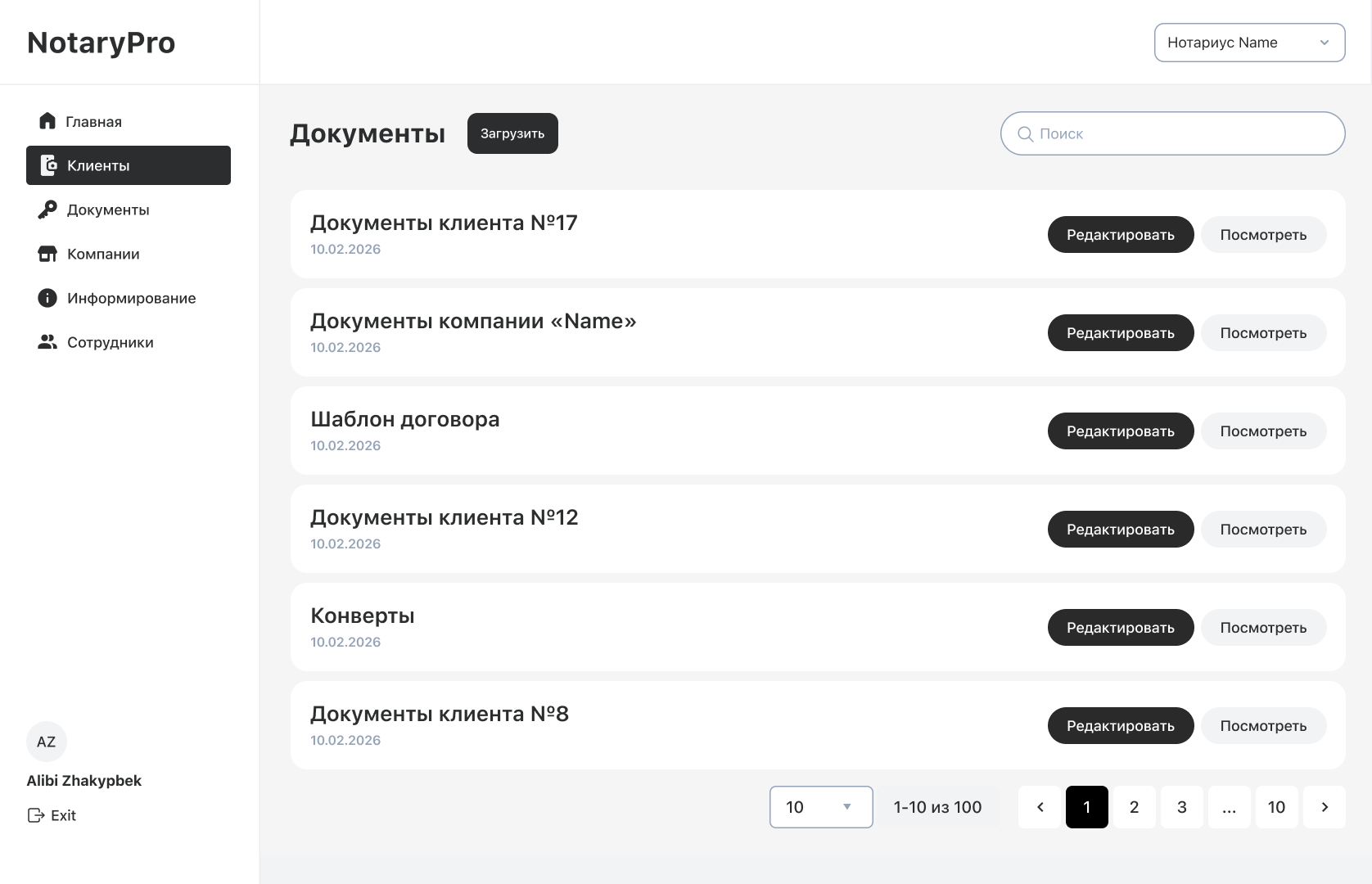Go to the next page arrow

pos(1325,807)
